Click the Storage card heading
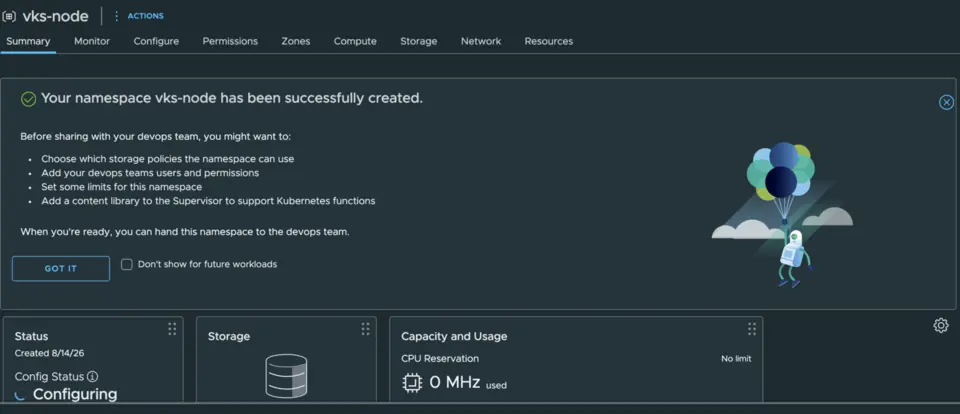Screen dimensions: 960x414 click(229, 336)
